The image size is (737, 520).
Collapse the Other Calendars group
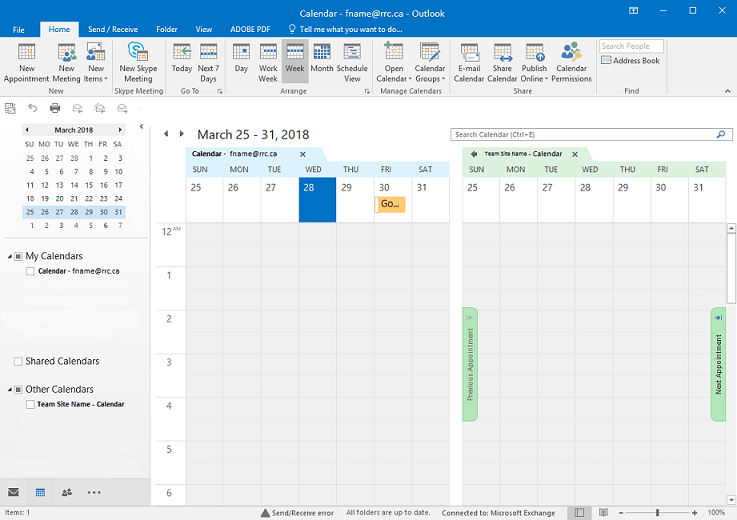click(9, 390)
